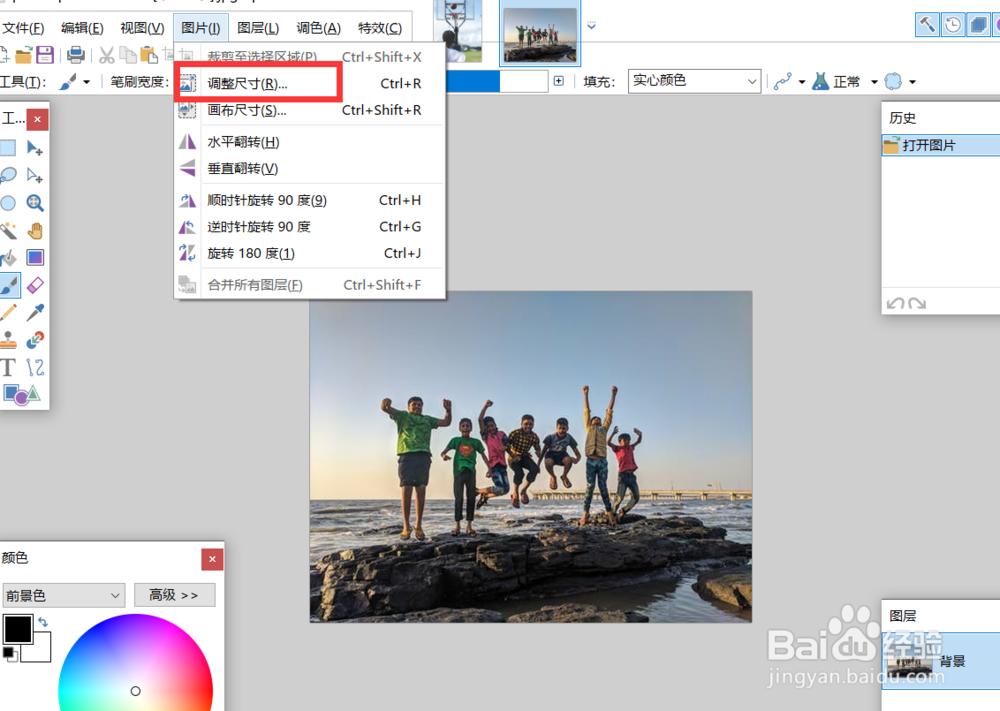
Task: Select the Magic Wand tool
Action: [8, 230]
